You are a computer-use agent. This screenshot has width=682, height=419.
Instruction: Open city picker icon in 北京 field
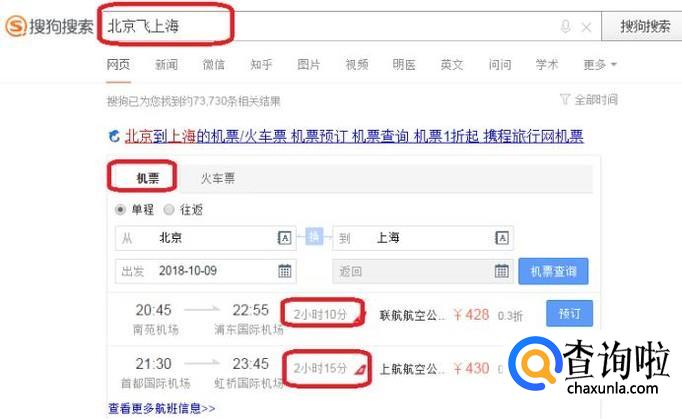[284, 238]
